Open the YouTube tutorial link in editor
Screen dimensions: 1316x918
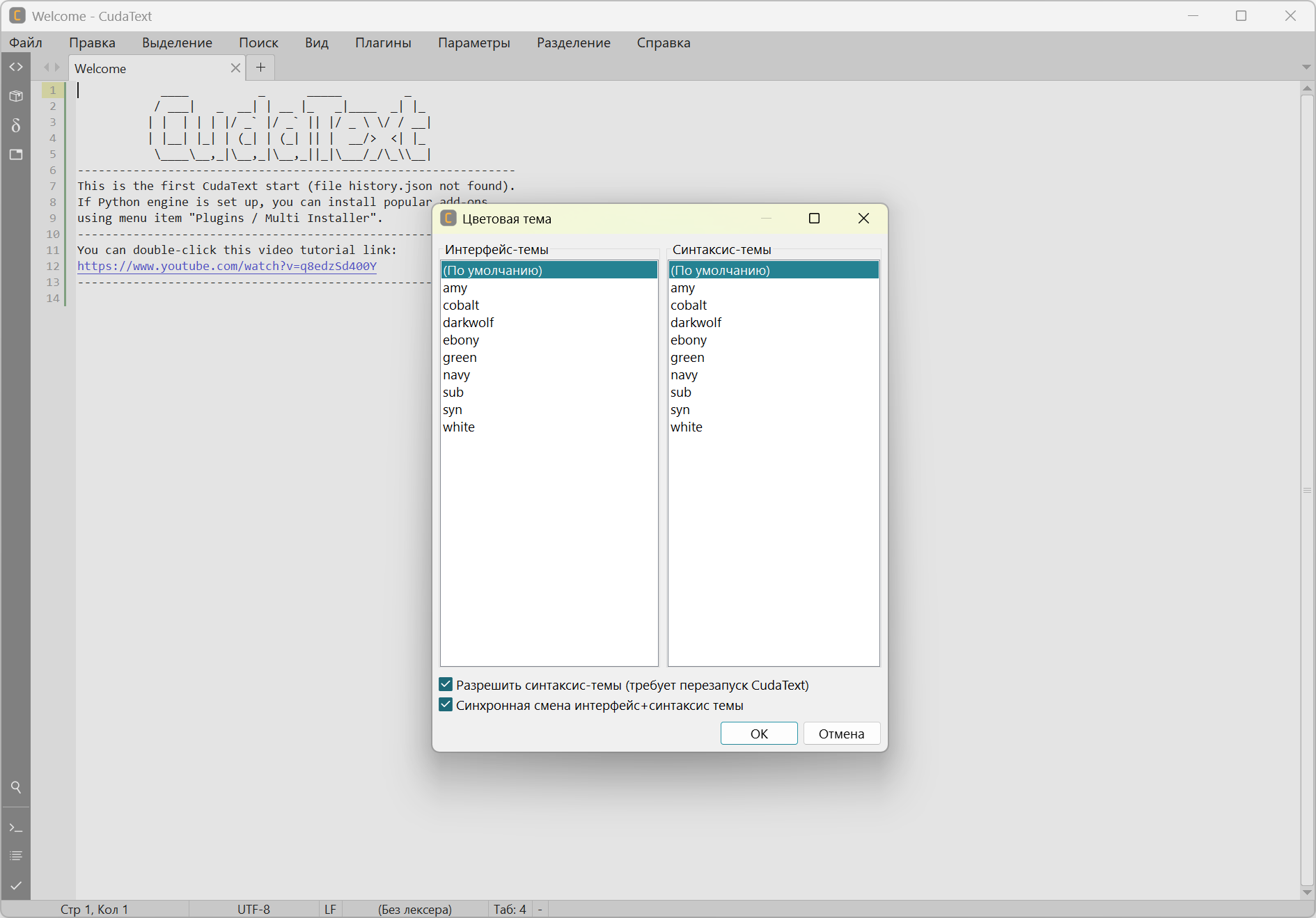(x=227, y=266)
